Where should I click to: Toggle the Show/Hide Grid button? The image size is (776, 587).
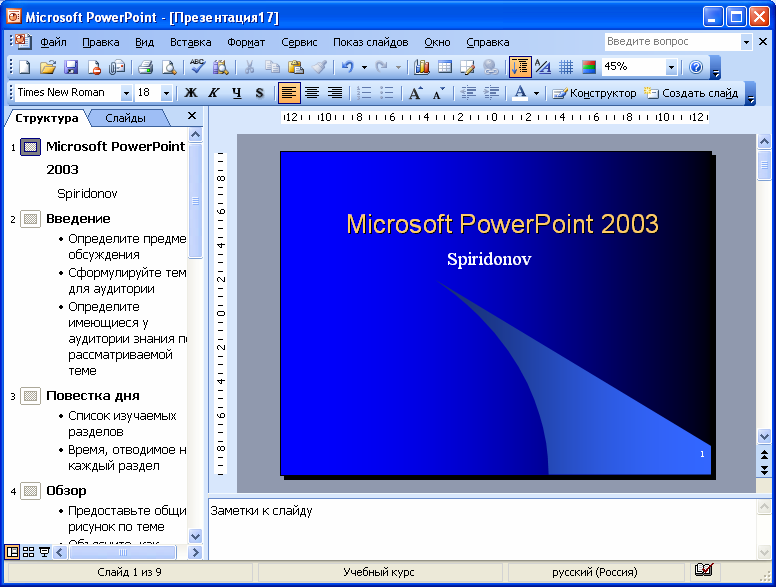click(x=566, y=68)
